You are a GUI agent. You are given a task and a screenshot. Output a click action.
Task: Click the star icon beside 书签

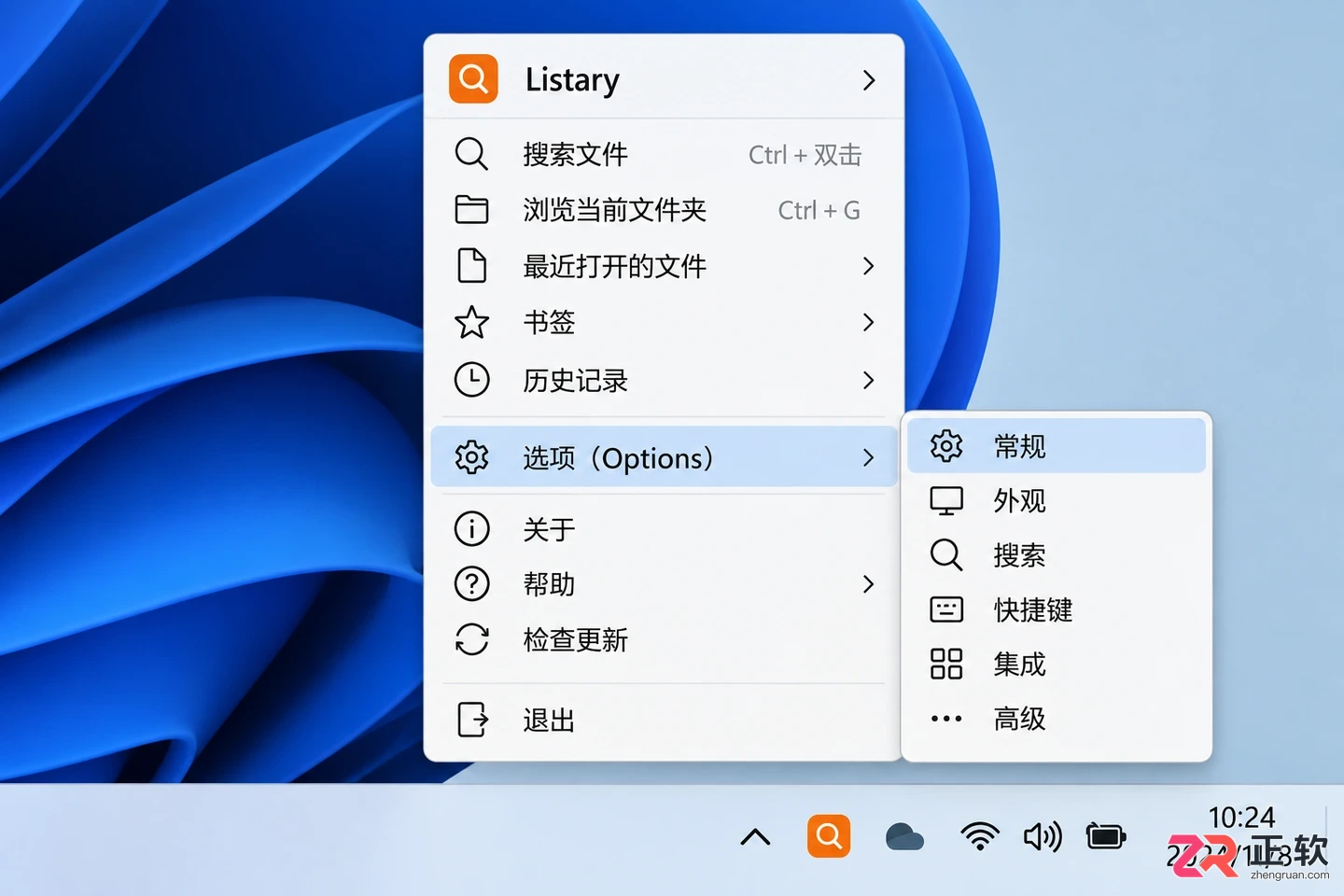pyautogui.click(x=471, y=322)
